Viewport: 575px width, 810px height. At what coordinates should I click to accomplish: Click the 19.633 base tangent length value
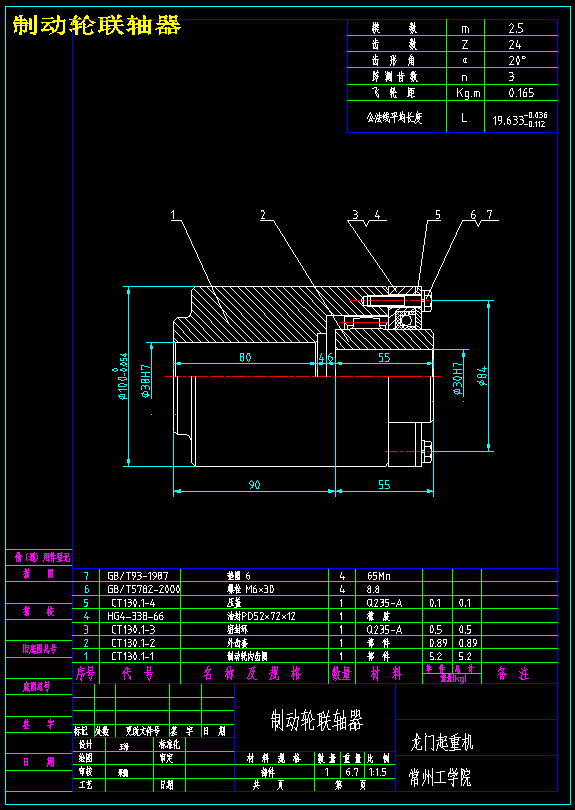pos(520,120)
